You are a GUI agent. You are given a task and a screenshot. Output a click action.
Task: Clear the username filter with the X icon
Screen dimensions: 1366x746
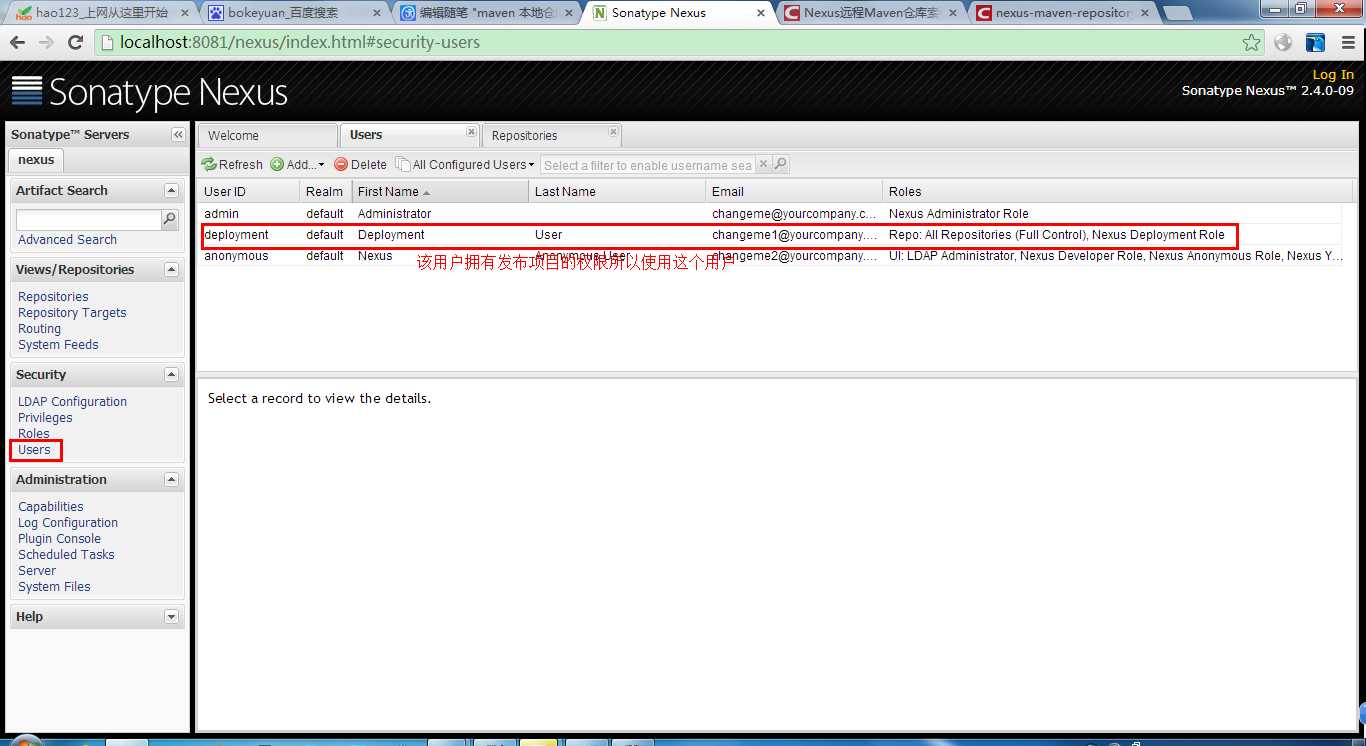point(763,164)
